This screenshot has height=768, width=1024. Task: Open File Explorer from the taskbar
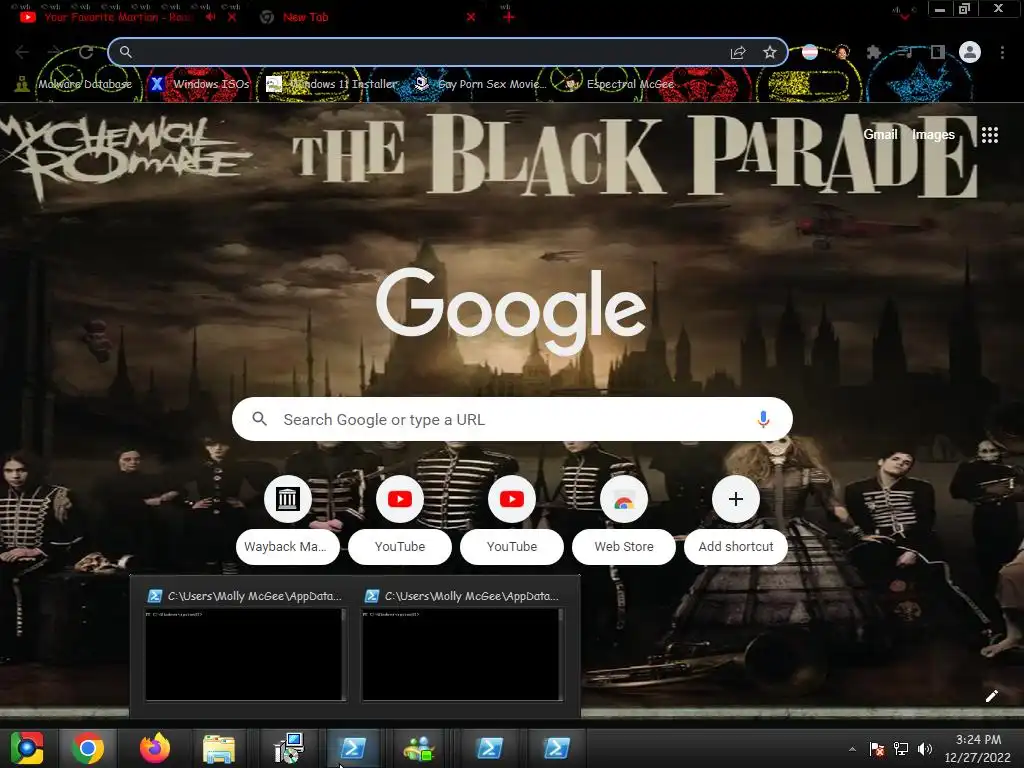point(219,748)
